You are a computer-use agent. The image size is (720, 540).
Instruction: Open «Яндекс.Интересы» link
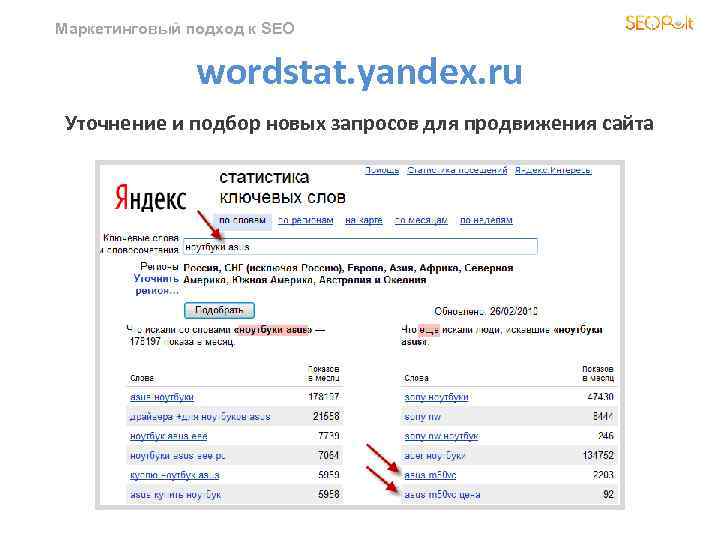pos(553,170)
